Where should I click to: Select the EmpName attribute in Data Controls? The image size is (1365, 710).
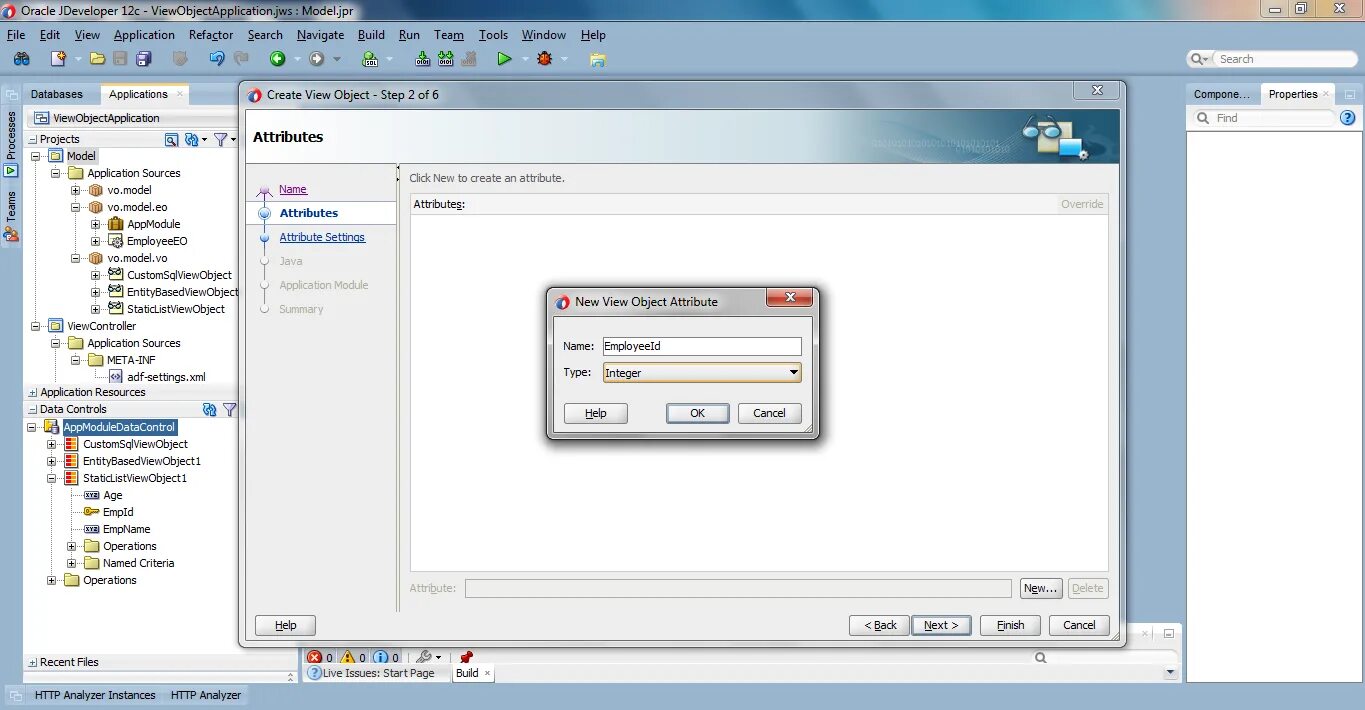coord(126,529)
